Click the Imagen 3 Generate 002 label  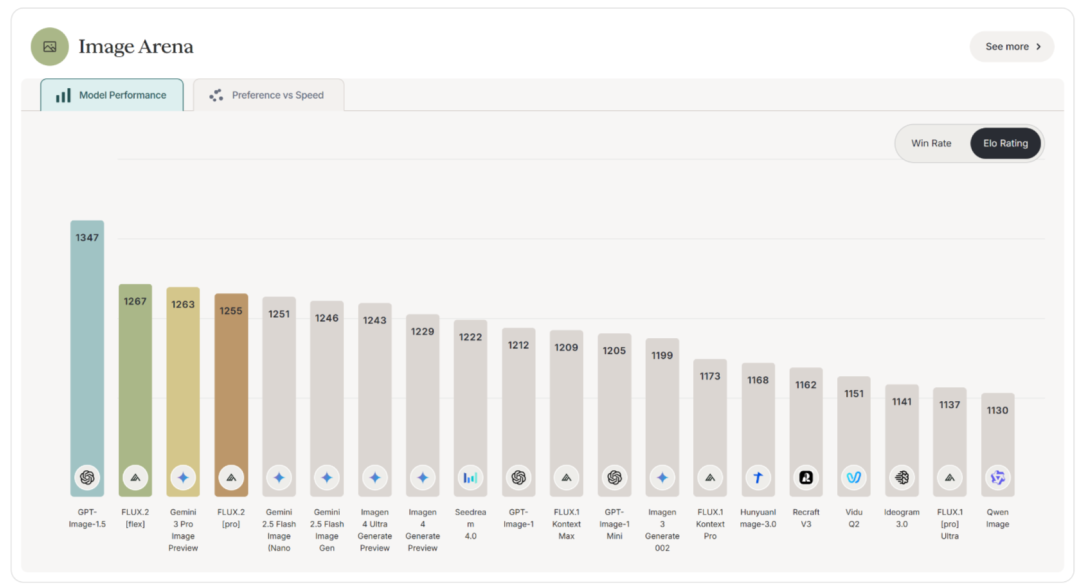tap(662, 530)
